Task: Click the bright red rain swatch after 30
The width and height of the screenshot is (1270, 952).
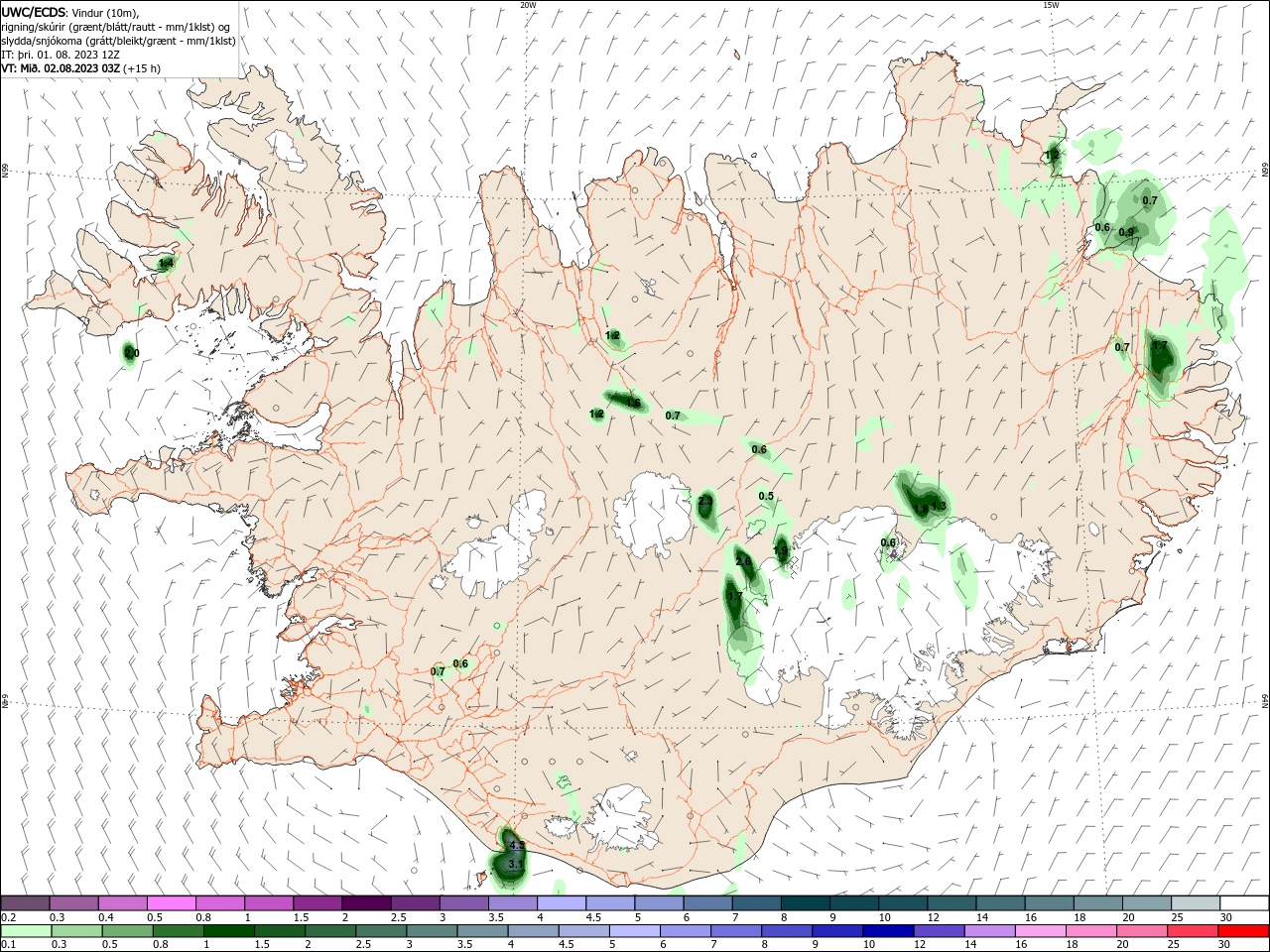Action: pos(1244,930)
